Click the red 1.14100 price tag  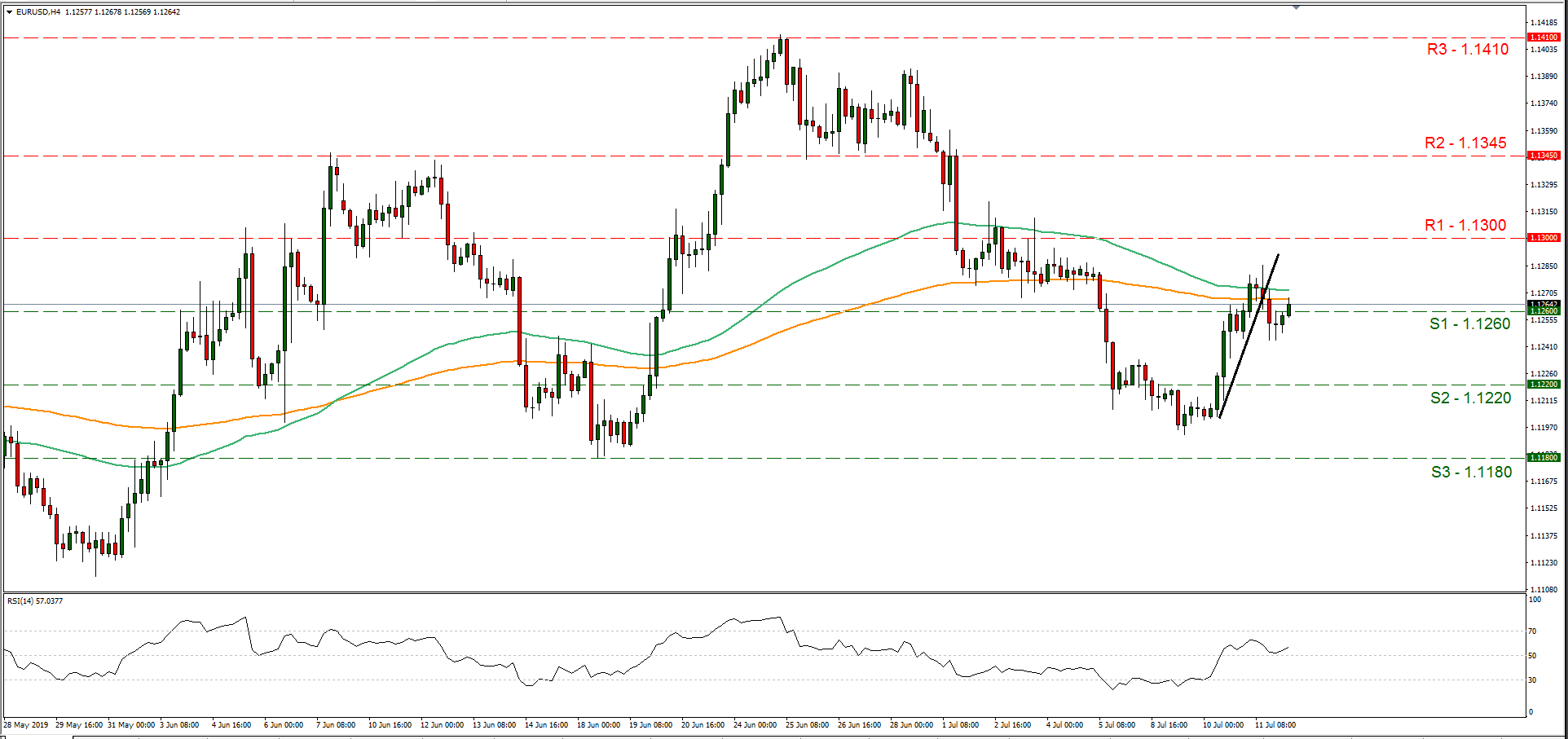pyautogui.click(x=1544, y=37)
